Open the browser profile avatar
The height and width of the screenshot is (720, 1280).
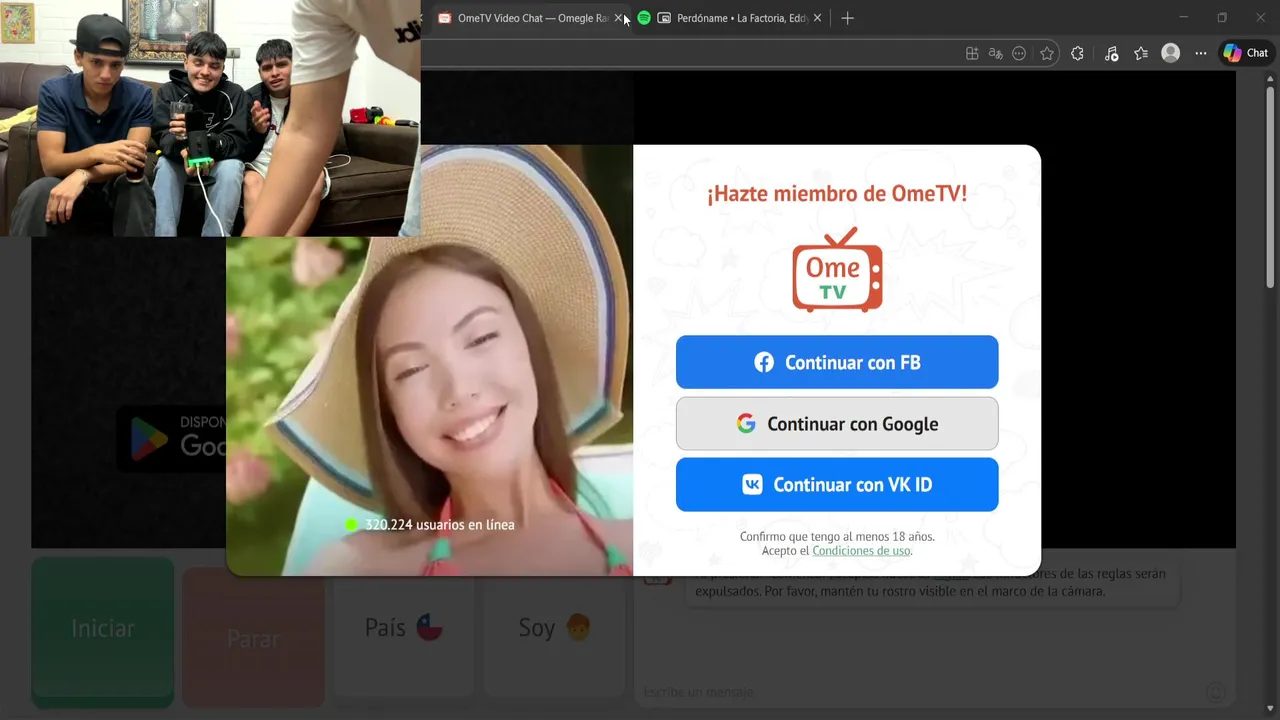[x=1170, y=53]
